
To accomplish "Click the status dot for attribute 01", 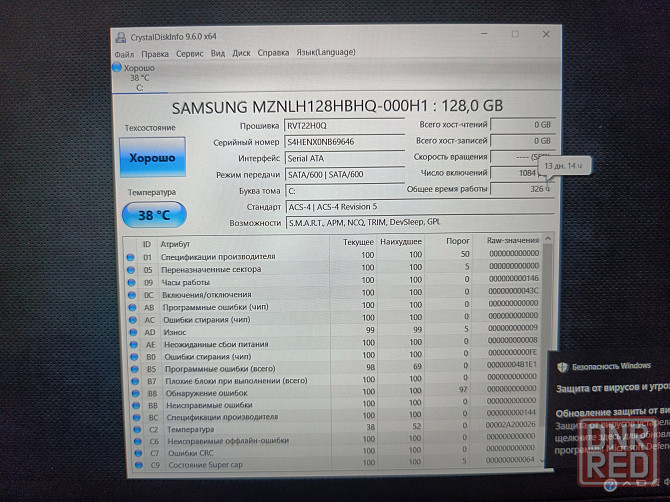I will pos(130,257).
